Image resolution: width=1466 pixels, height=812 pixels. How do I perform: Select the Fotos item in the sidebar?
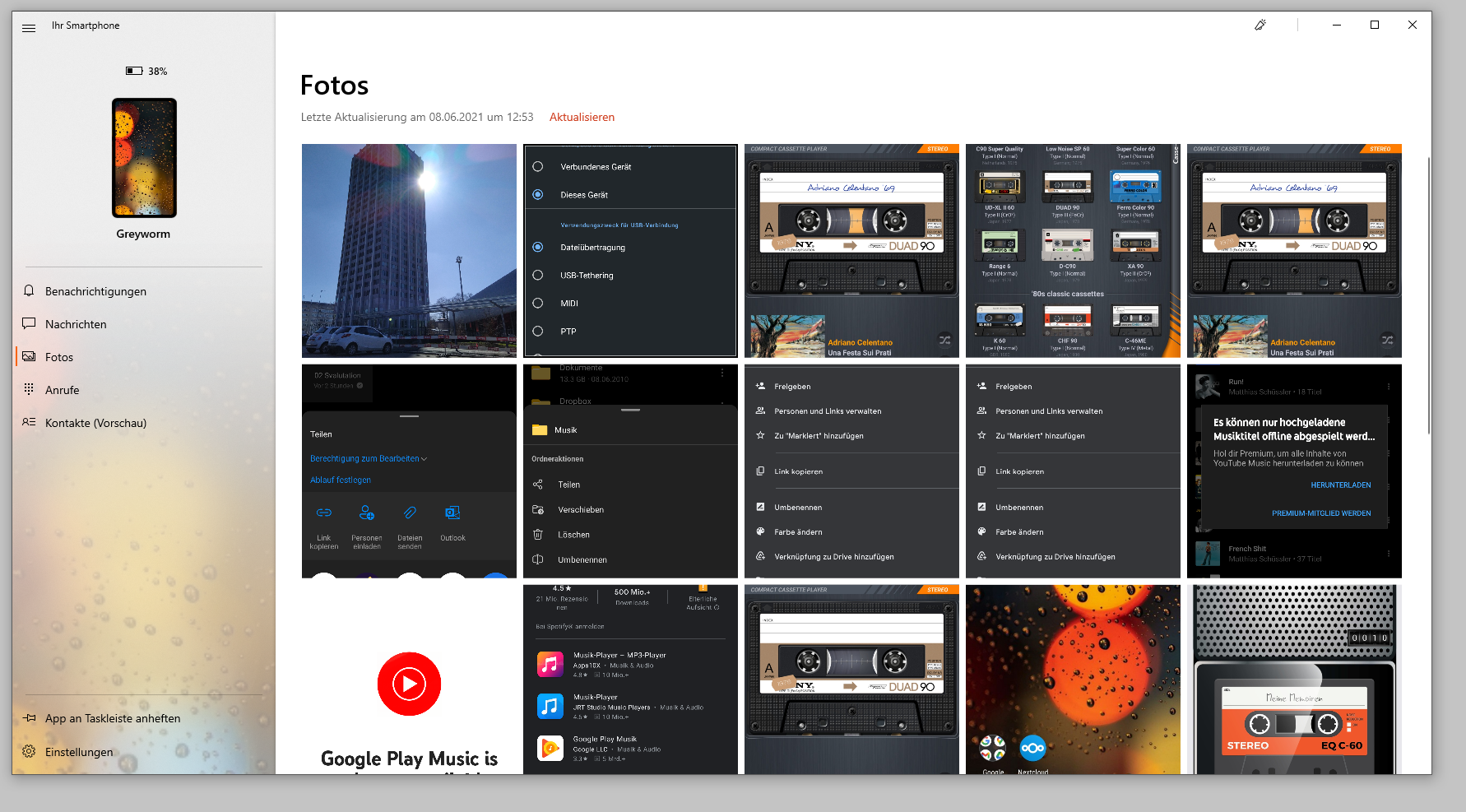coord(59,357)
